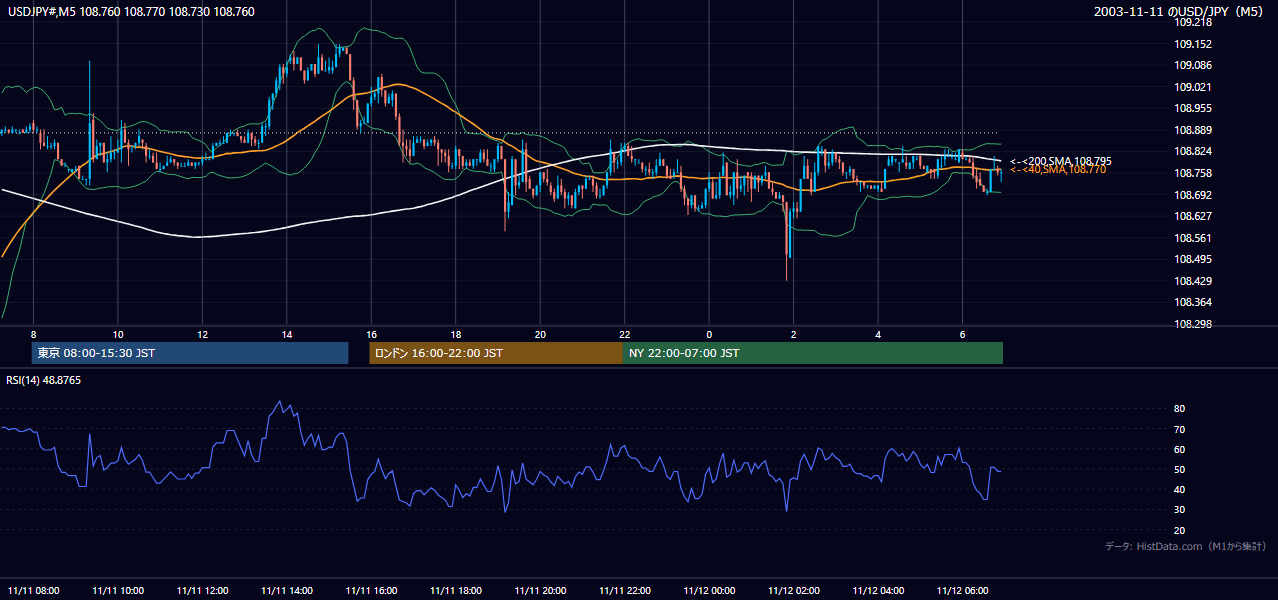
Task: Click the RSI(14) 48.8765 indicator label
Action: (x=44, y=380)
